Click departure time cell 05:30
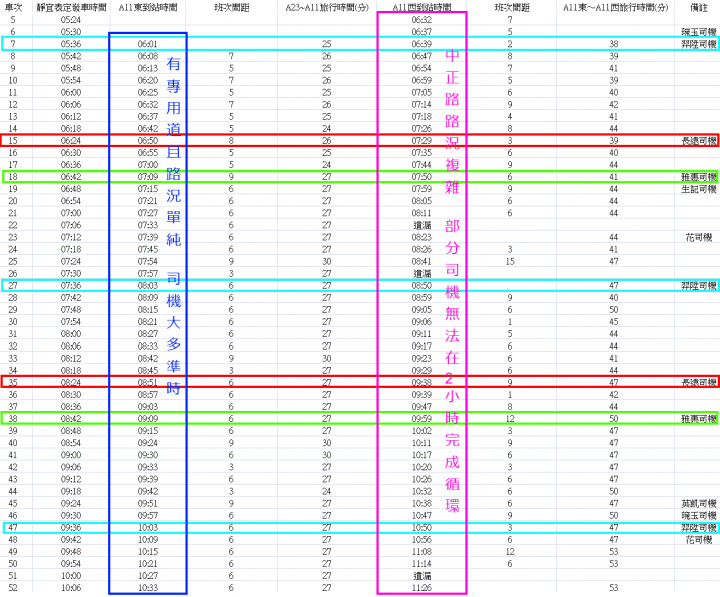 tap(71, 32)
